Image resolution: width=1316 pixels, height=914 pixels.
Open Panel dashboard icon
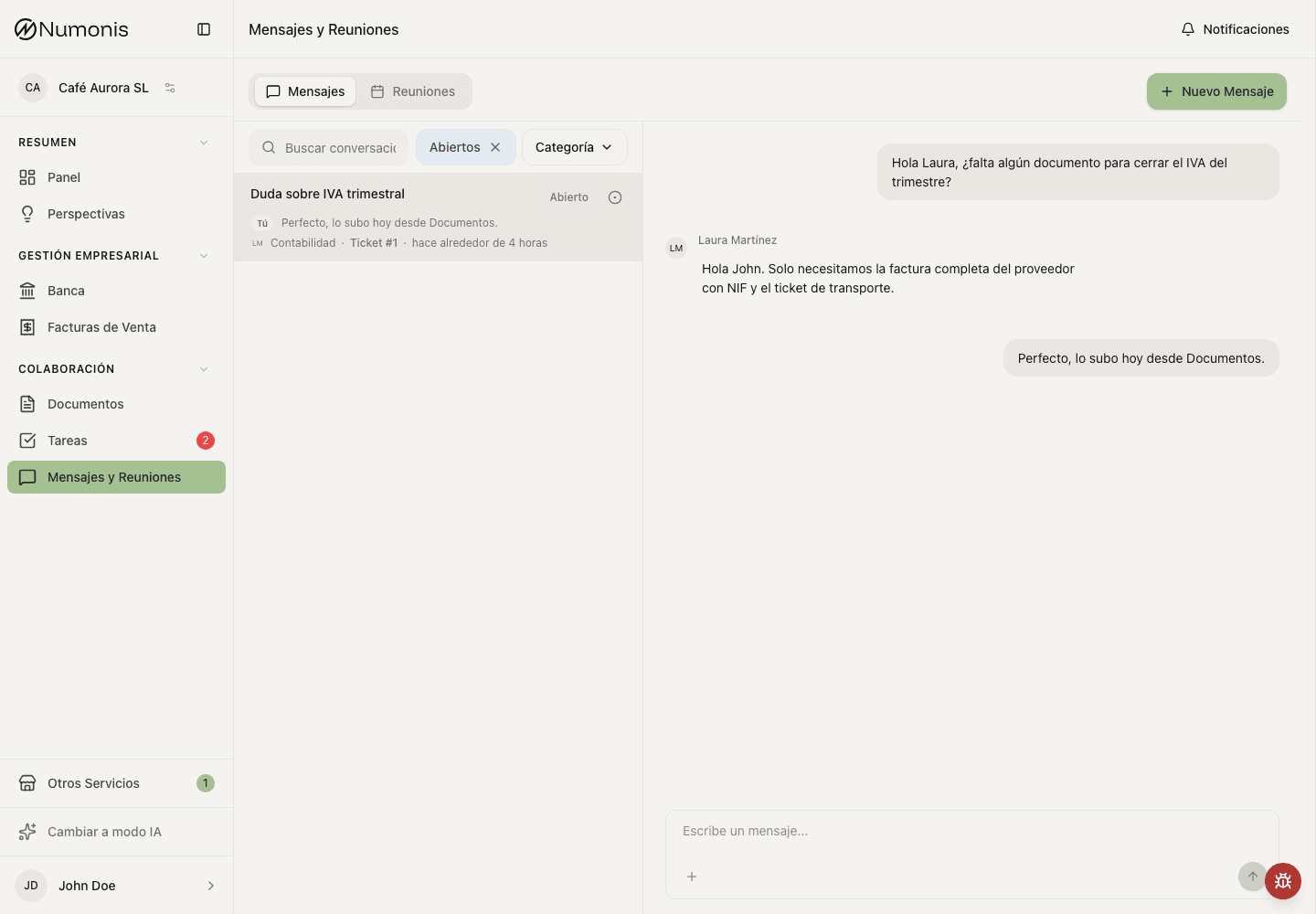27,177
